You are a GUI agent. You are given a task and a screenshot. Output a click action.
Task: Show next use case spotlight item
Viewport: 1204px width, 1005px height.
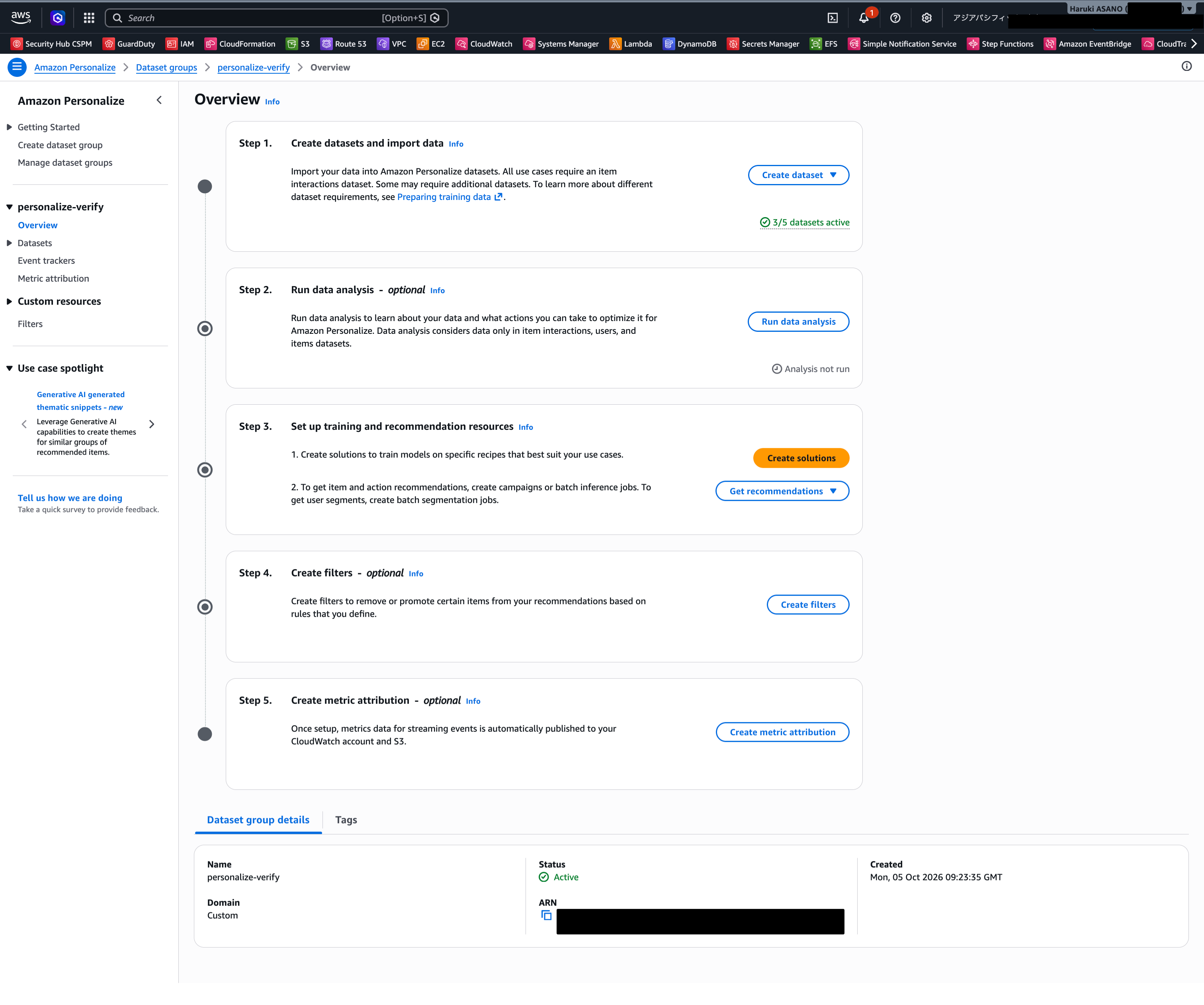[151, 424]
